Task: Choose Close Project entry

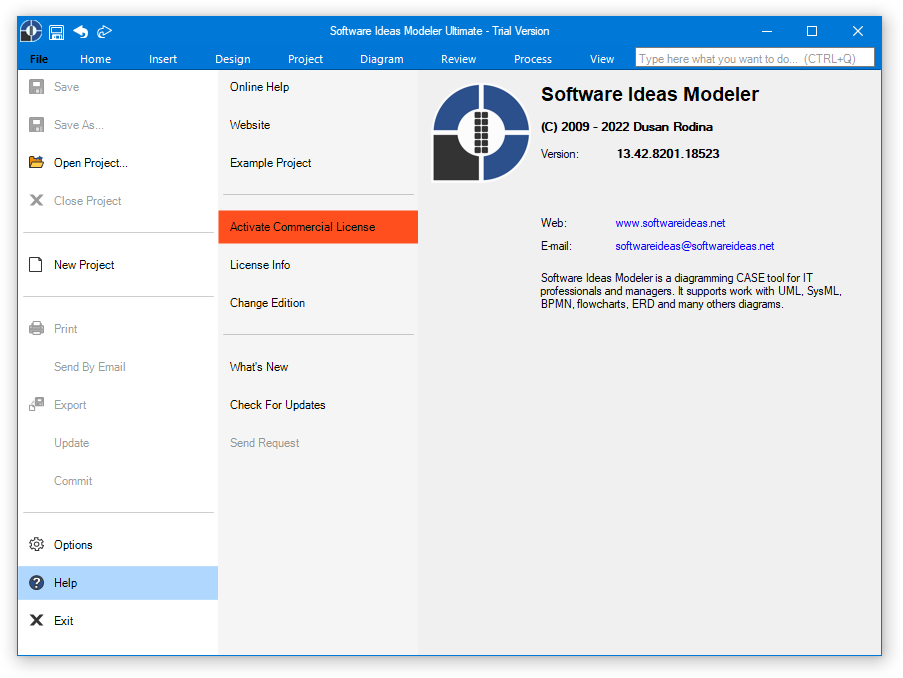Action: pyautogui.click(x=118, y=201)
